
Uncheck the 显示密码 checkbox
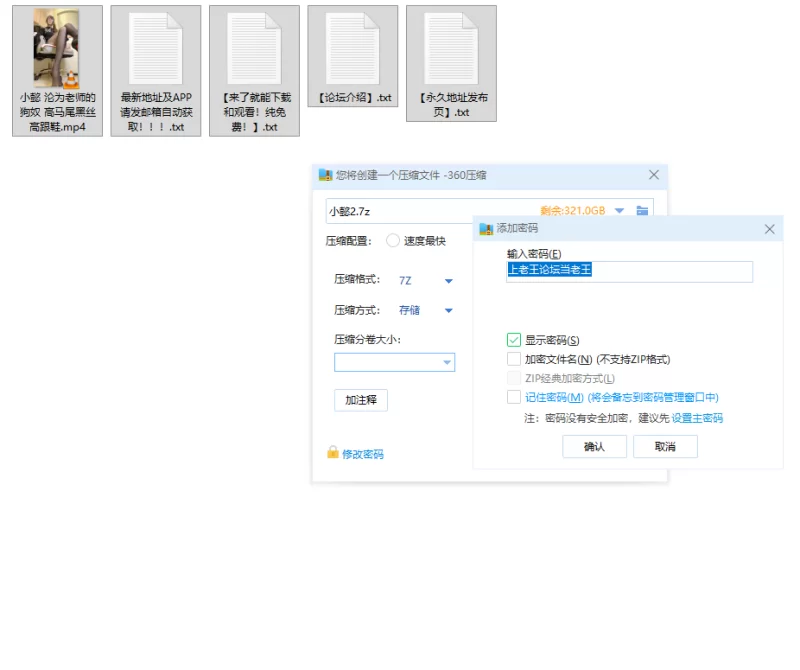pyautogui.click(x=514, y=340)
